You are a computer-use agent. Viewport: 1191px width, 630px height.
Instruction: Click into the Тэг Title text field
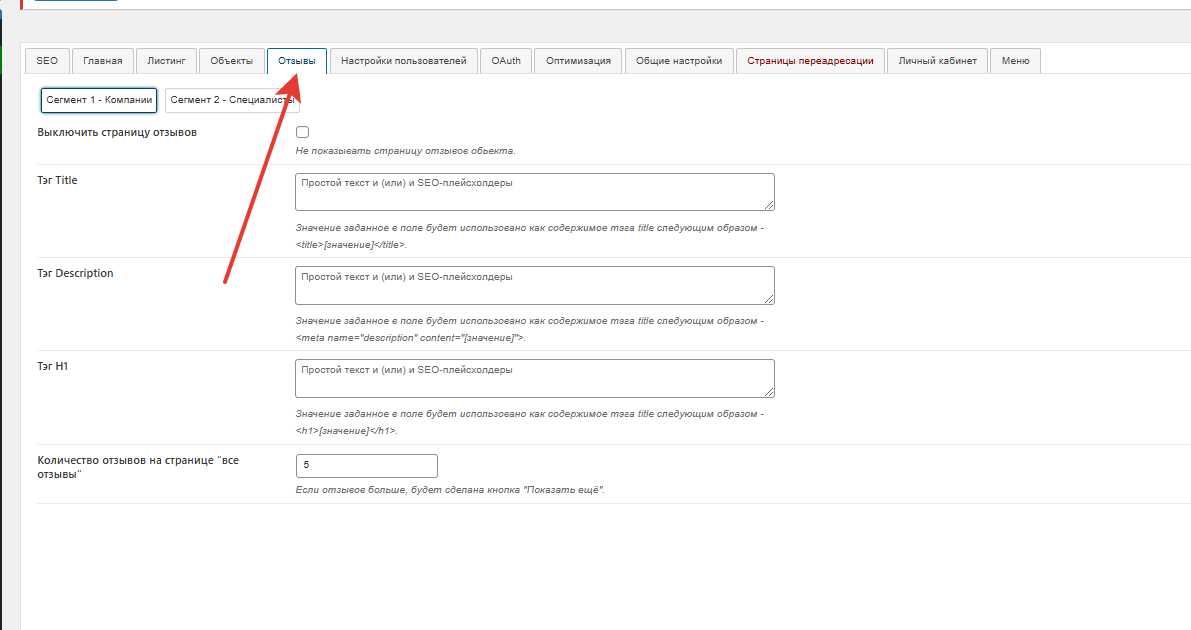[x=534, y=192]
